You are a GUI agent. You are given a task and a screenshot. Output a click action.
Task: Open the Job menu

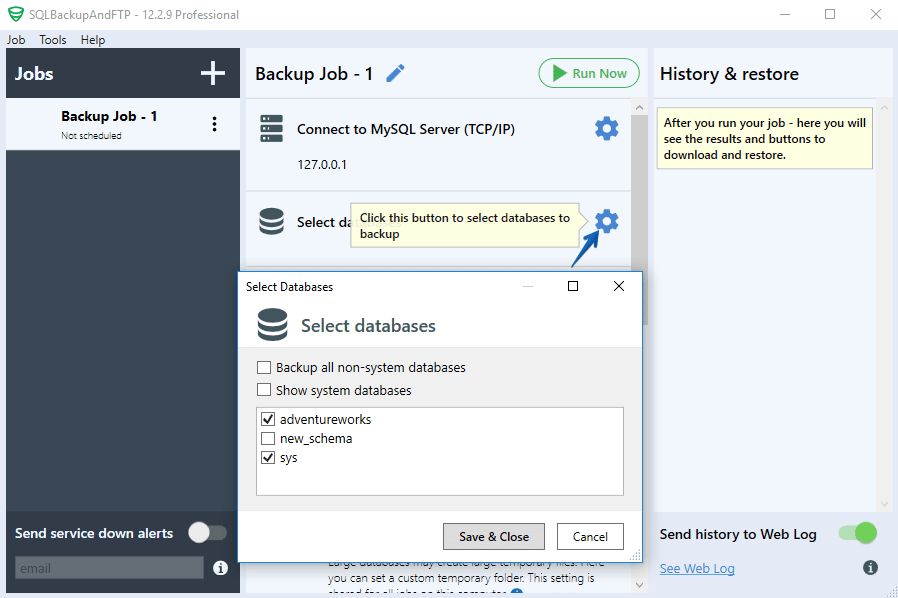[x=16, y=40]
